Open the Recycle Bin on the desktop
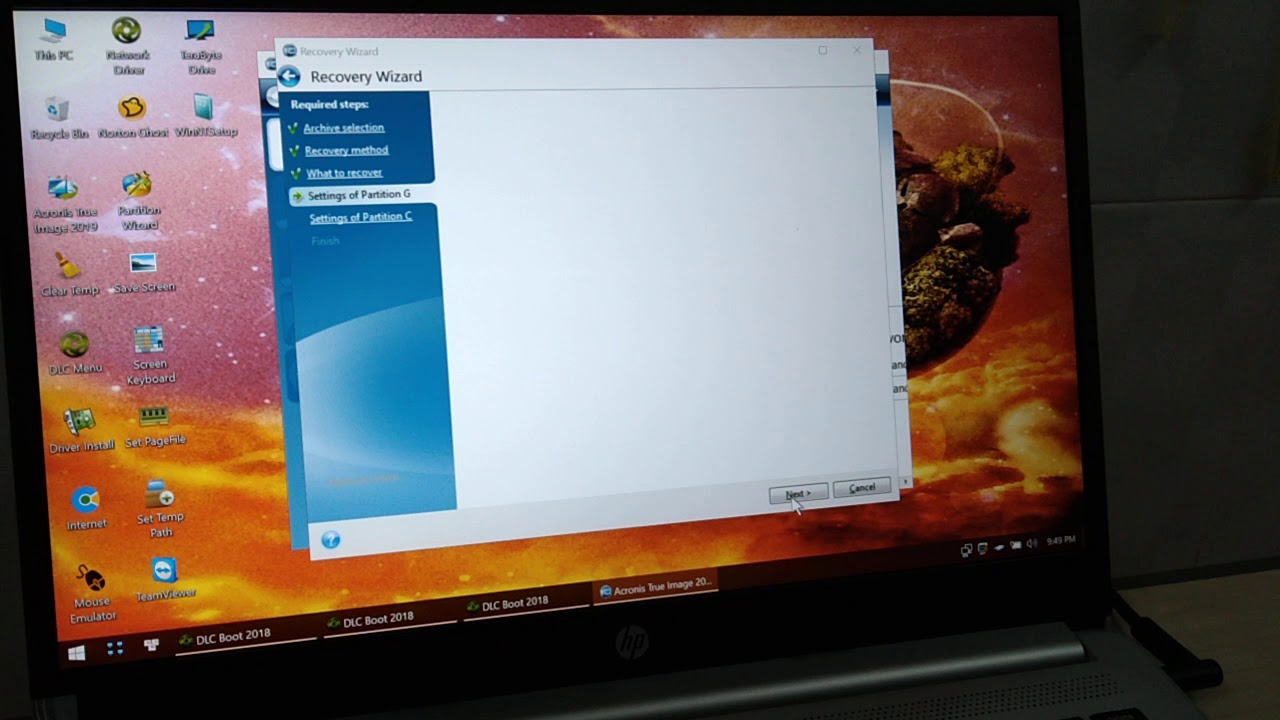Viewport: 1280px width, 720px height. 59,117
